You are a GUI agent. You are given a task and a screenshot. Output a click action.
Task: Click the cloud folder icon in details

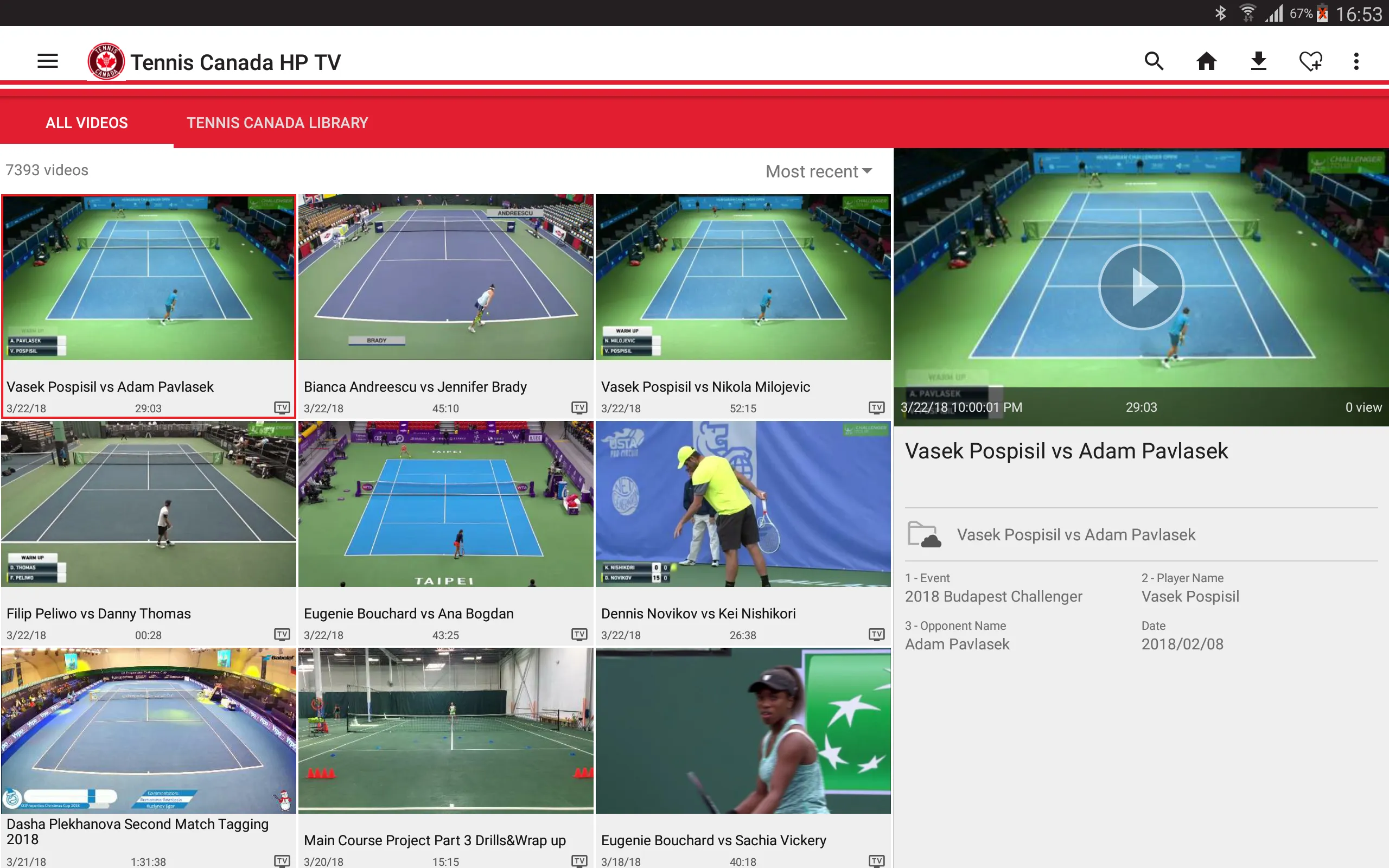tap(924, 534)
